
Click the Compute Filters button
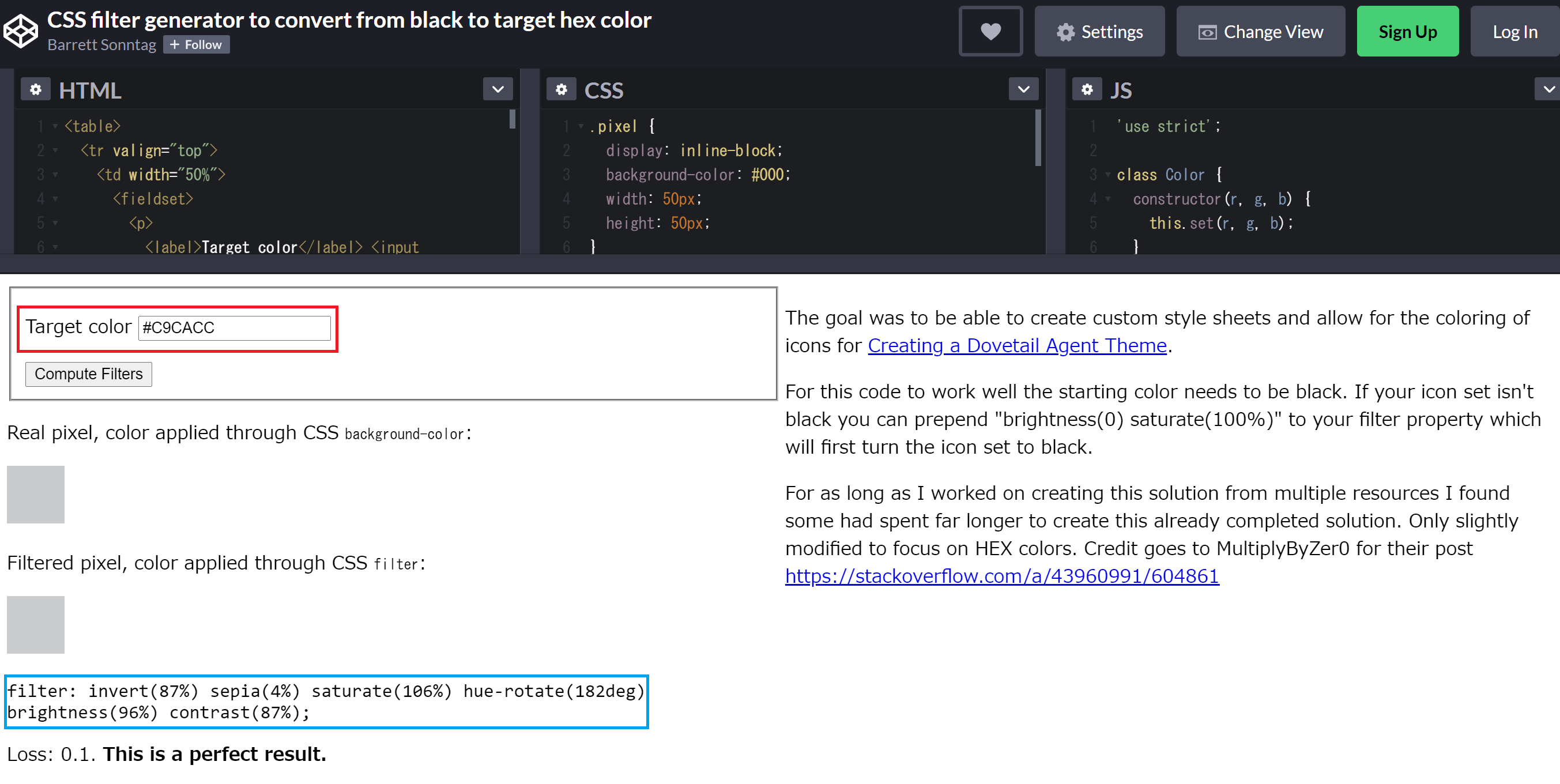pos(88,374)
